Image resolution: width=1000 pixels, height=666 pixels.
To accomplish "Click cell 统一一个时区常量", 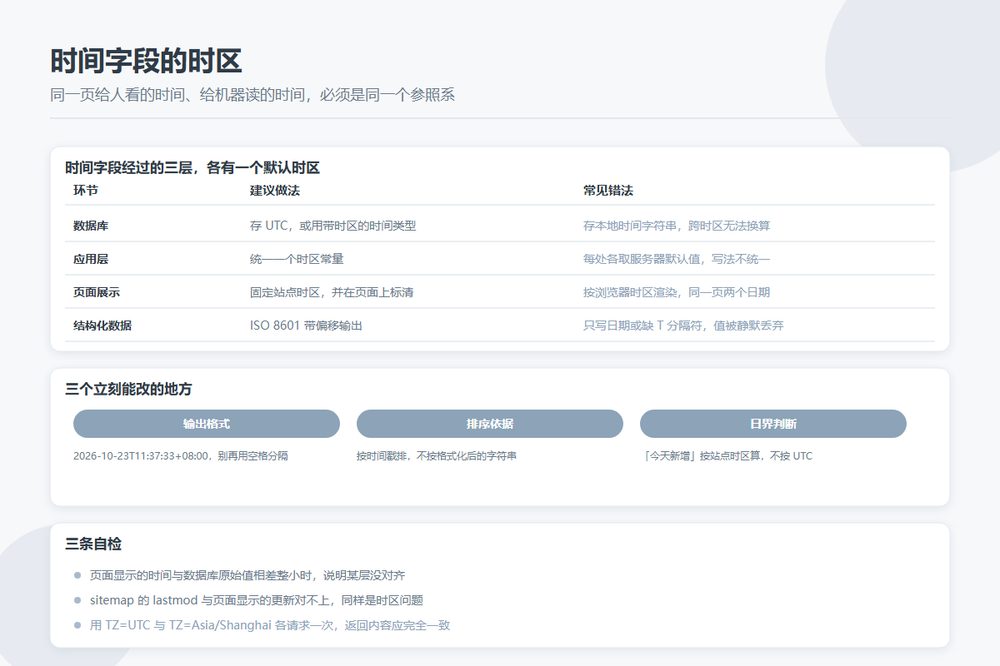I will [x=297, y=259].
